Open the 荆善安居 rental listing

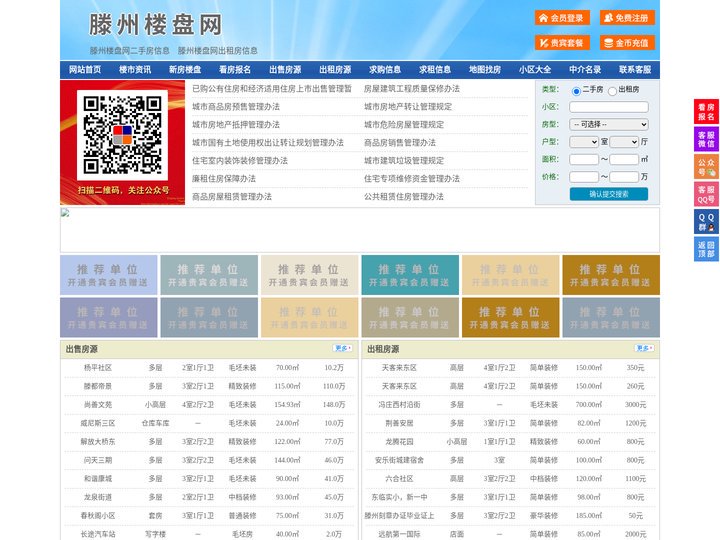399,423
